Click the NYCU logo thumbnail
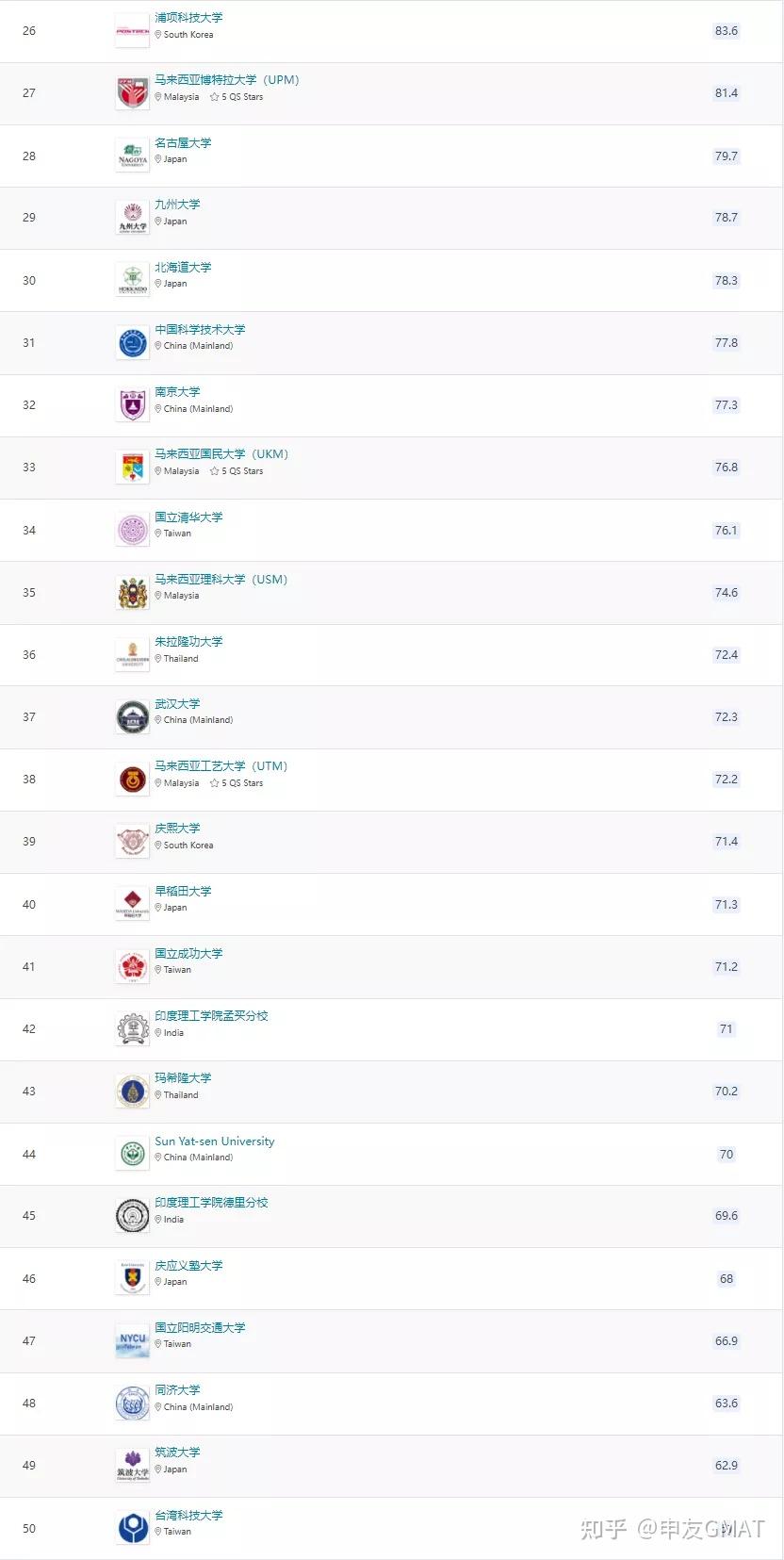Screen dimensions: 784x1560 (132, 1341)
